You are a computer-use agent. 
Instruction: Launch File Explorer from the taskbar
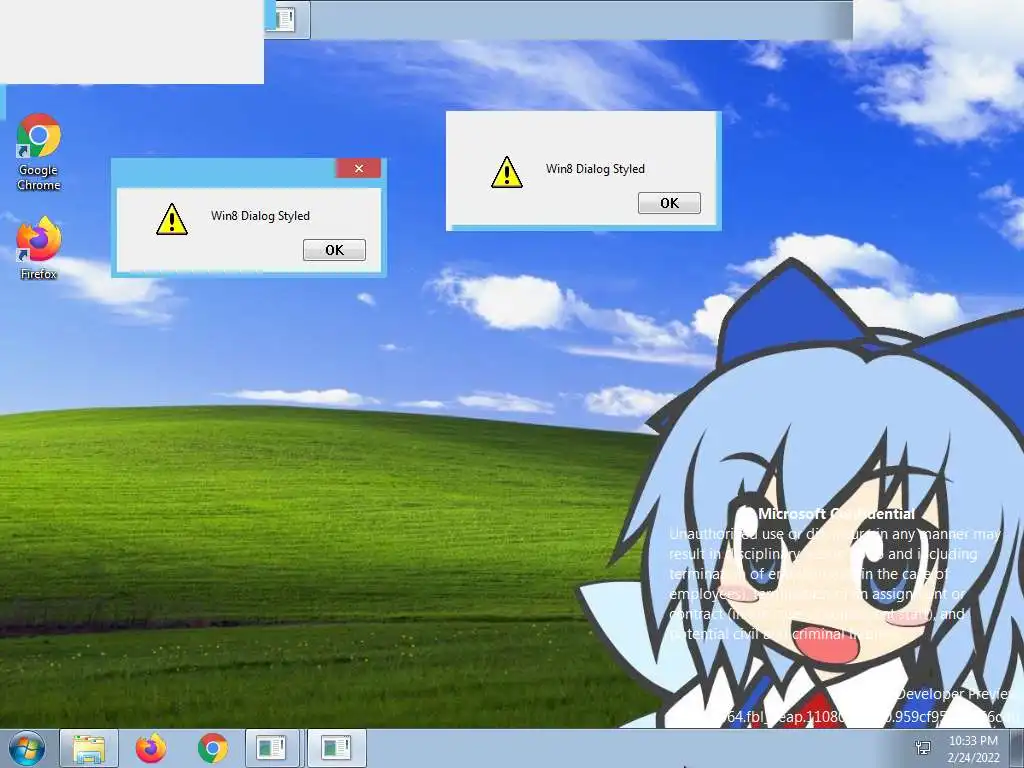pos(89,748)
